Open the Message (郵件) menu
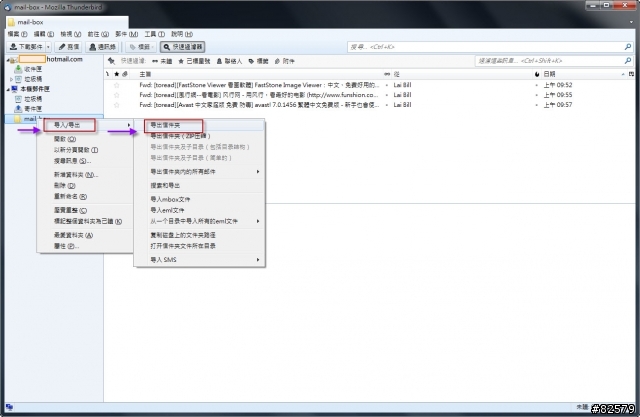This screenshot has height=417, width=640. pyautogui.click(x=127, y=34)
